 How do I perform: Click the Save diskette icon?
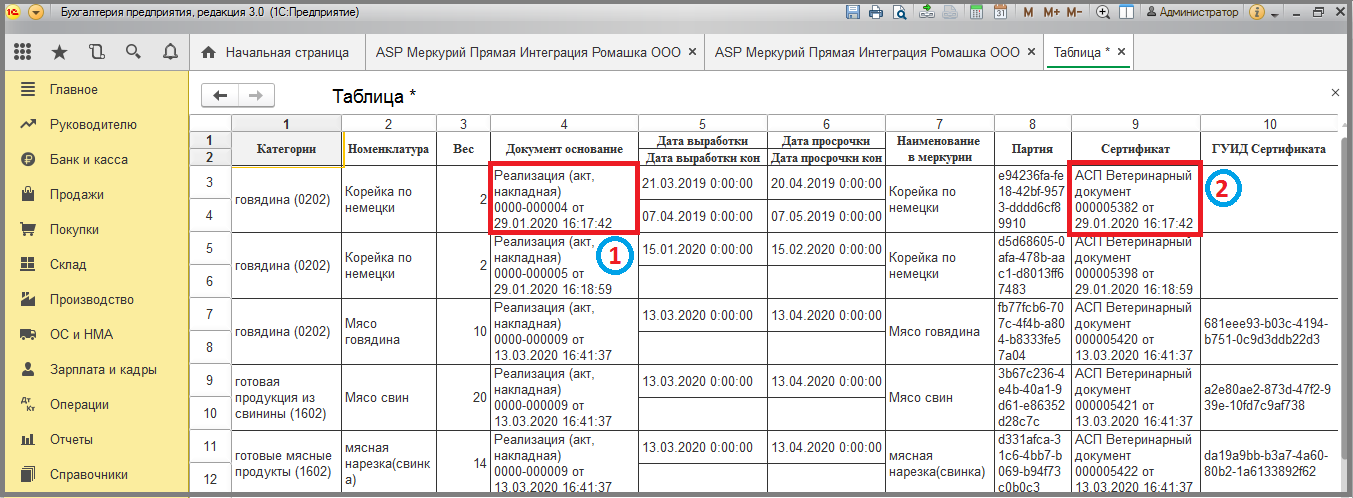853,13
